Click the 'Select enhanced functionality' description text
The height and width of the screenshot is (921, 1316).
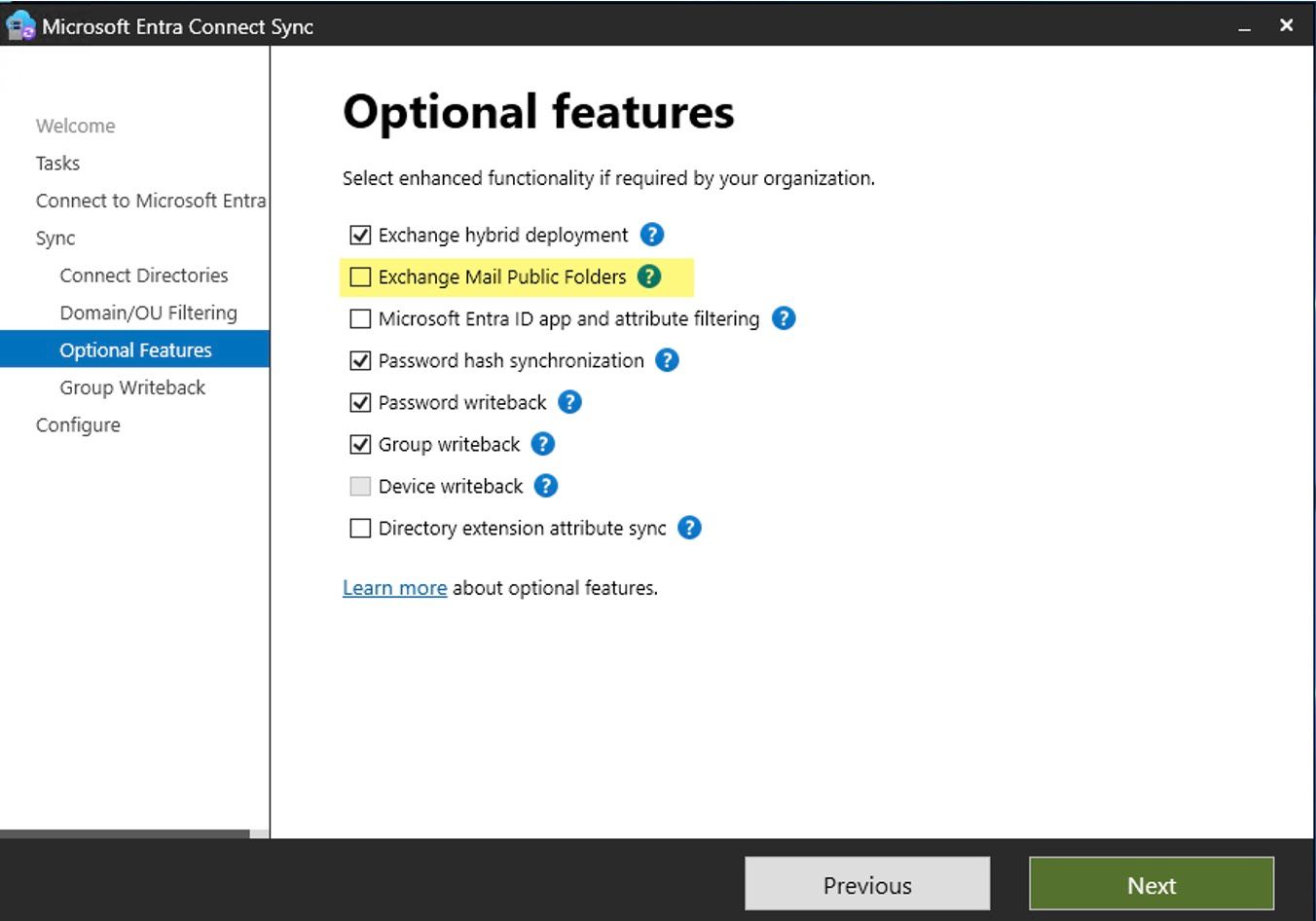[608, 178]
